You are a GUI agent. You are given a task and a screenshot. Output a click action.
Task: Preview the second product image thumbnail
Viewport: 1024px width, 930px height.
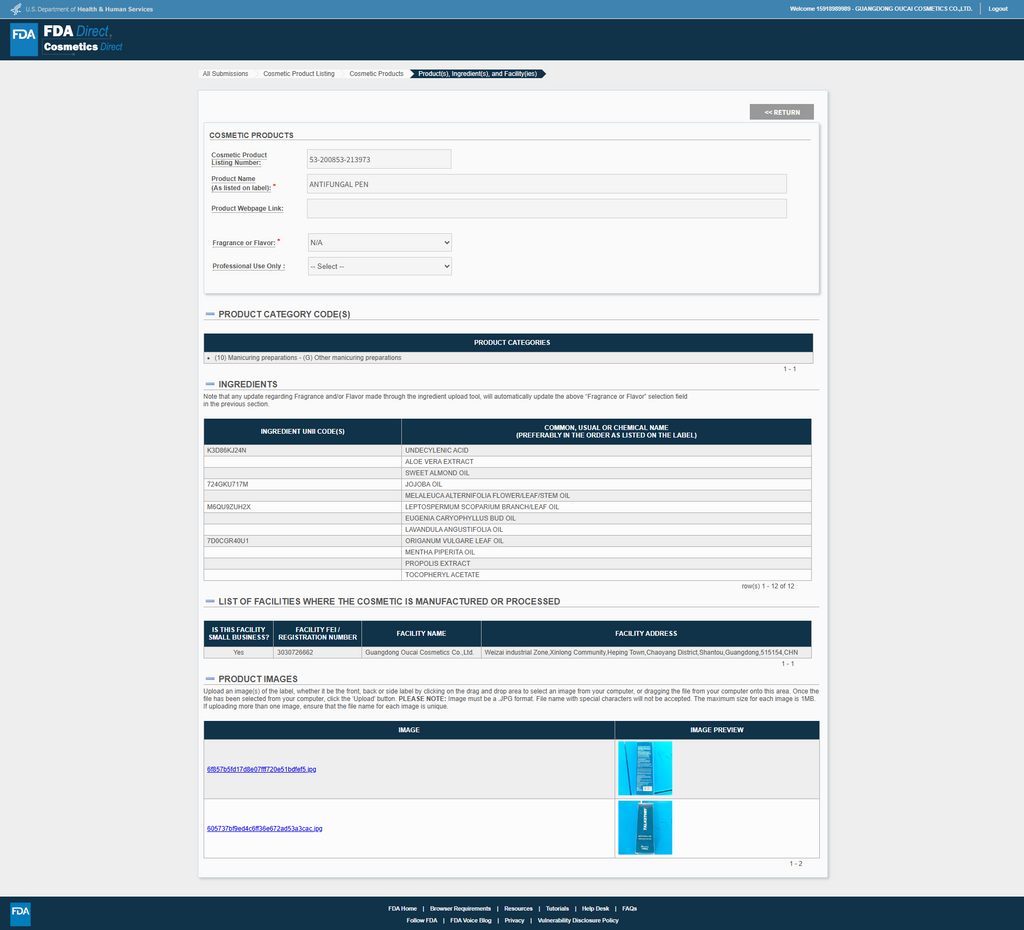[645, 827]
